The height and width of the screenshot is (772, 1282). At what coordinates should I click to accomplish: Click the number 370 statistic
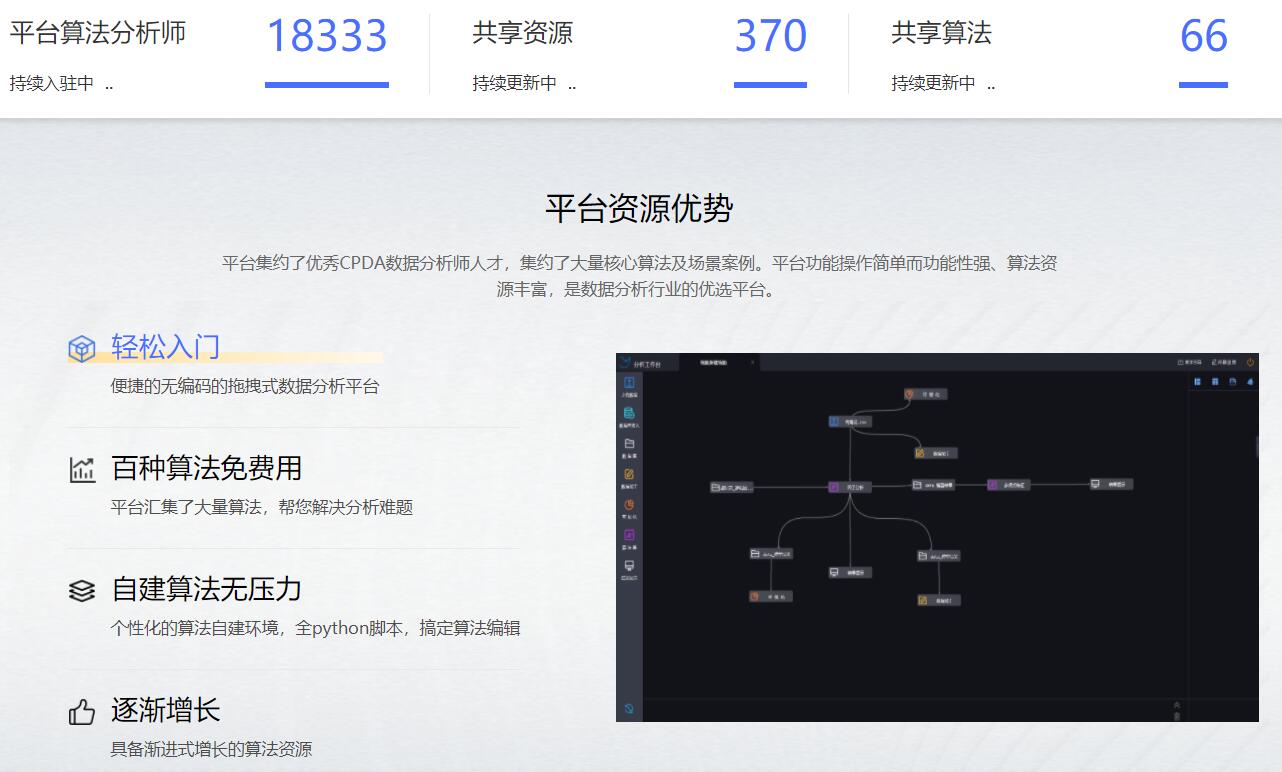[770, 36]
